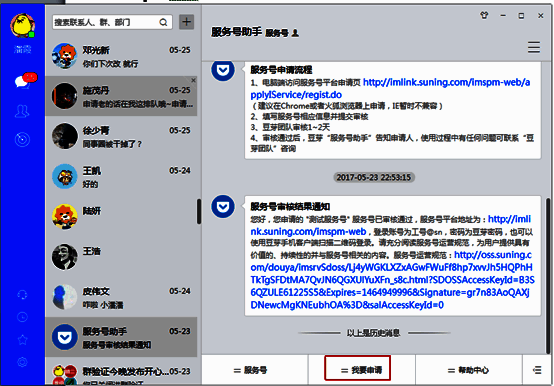Open the contacts list icon
The image size is (554, 386).
click(22, 111)
